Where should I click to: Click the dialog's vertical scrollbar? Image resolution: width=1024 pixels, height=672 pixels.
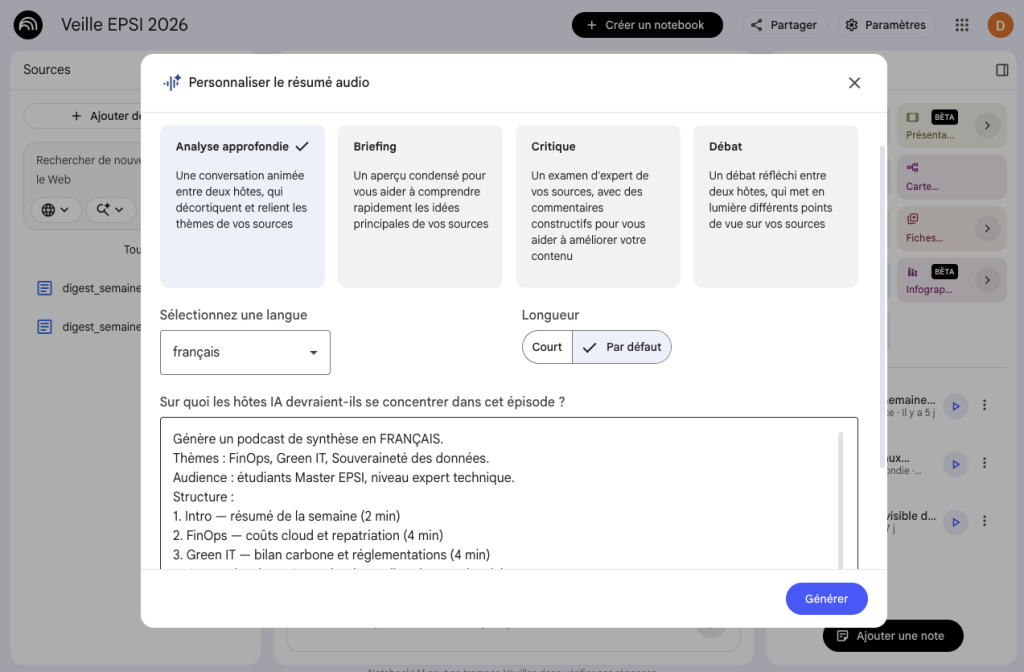pyautogui.click(x=882, y=307)
